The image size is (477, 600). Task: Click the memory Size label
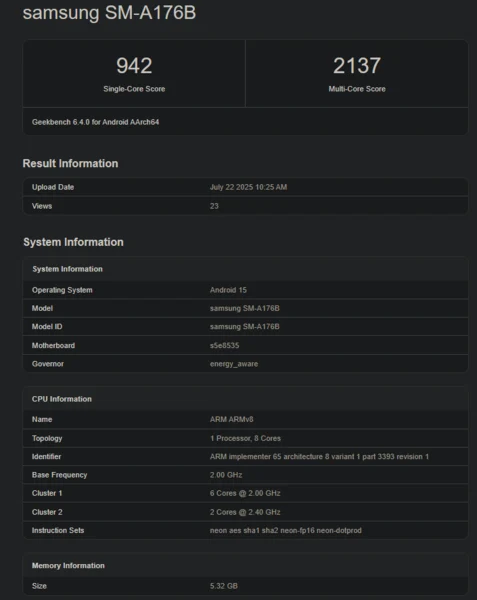[x=39, y=586]
